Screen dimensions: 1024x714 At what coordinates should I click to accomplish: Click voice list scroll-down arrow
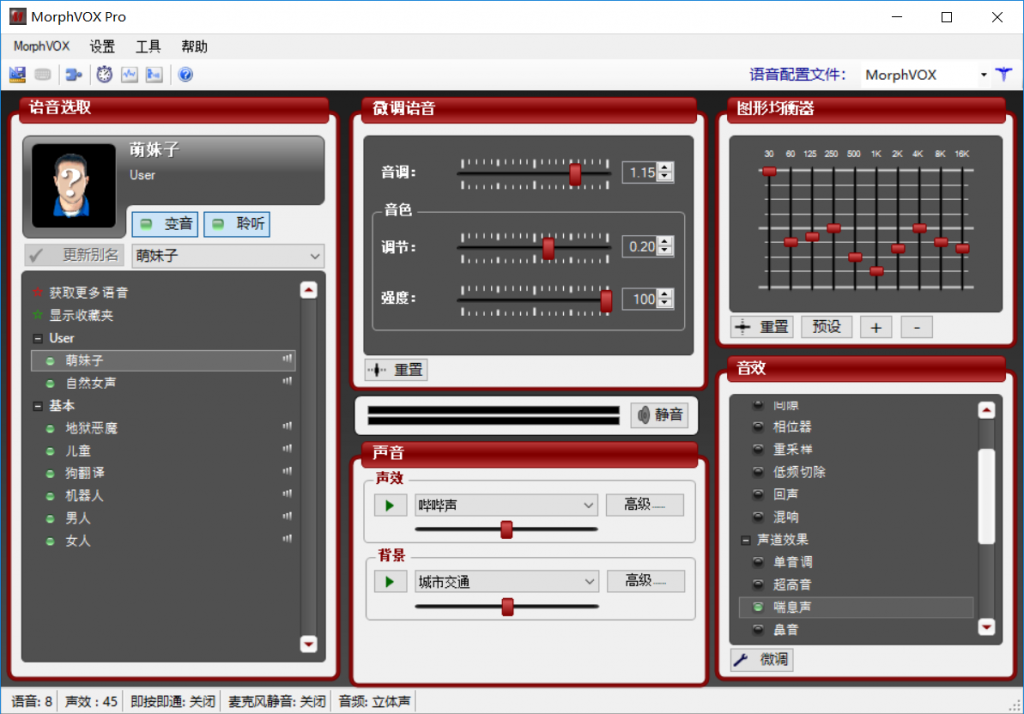pos(308,643)
